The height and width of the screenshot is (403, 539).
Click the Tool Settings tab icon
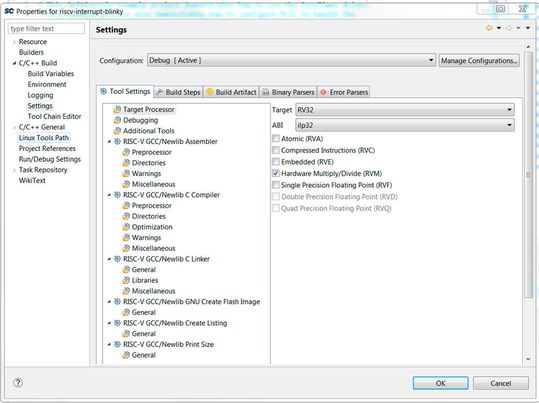[x=103, y=91]
